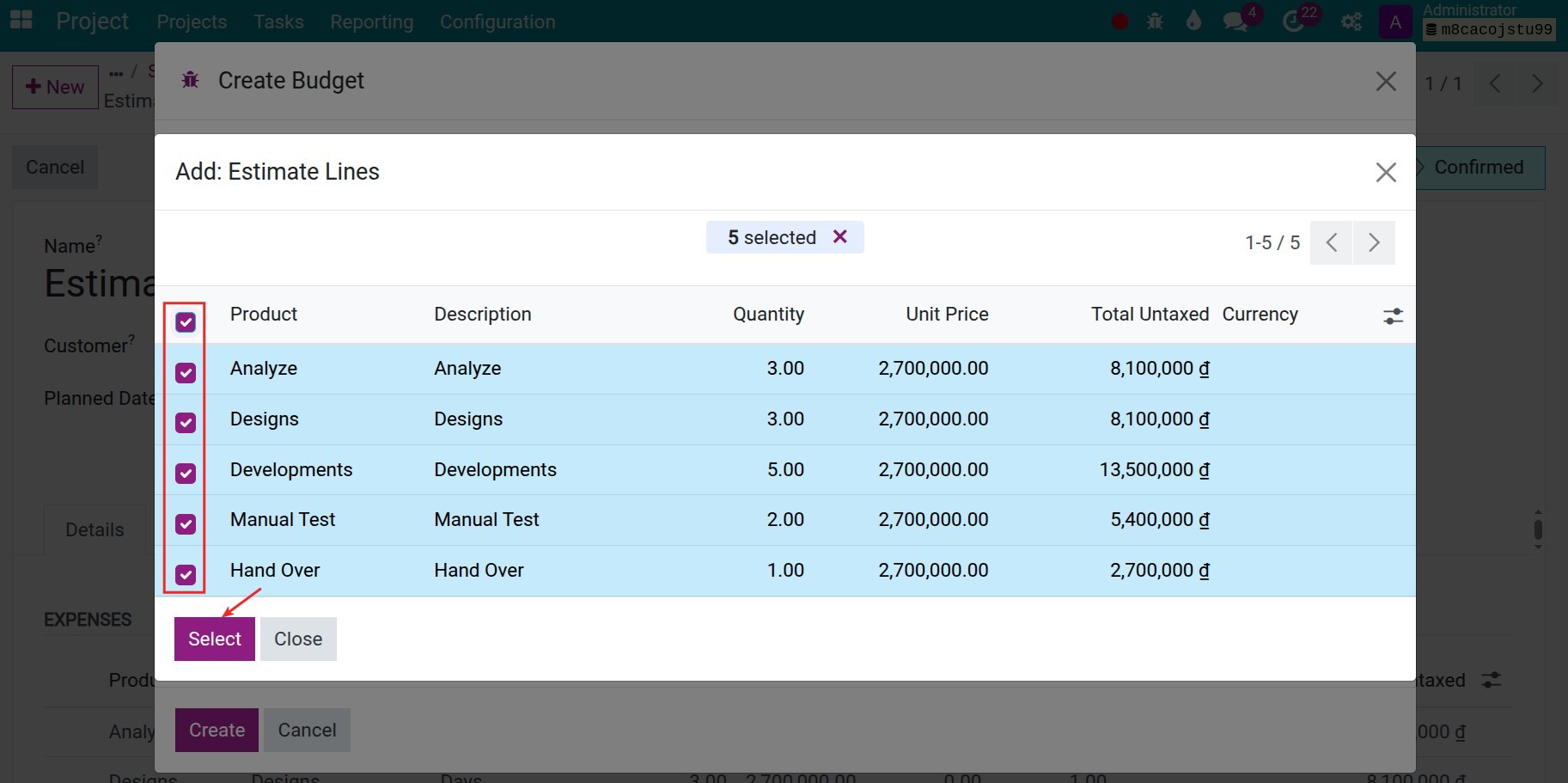The image size is (1568, 783).
Task: Open the settings gears icon in navbar
Action: click(1351, 21)
